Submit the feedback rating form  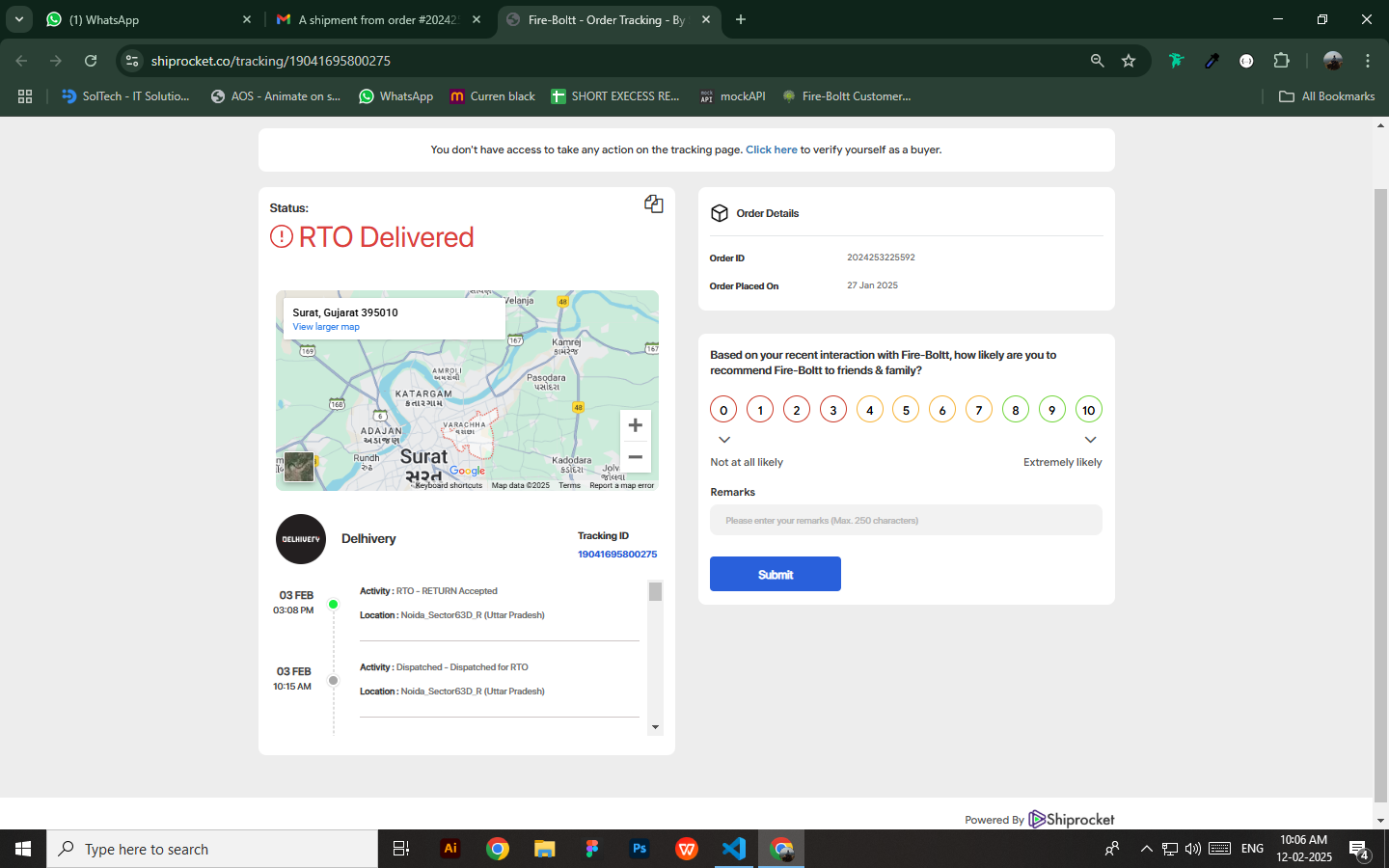[x=775, y=574]
